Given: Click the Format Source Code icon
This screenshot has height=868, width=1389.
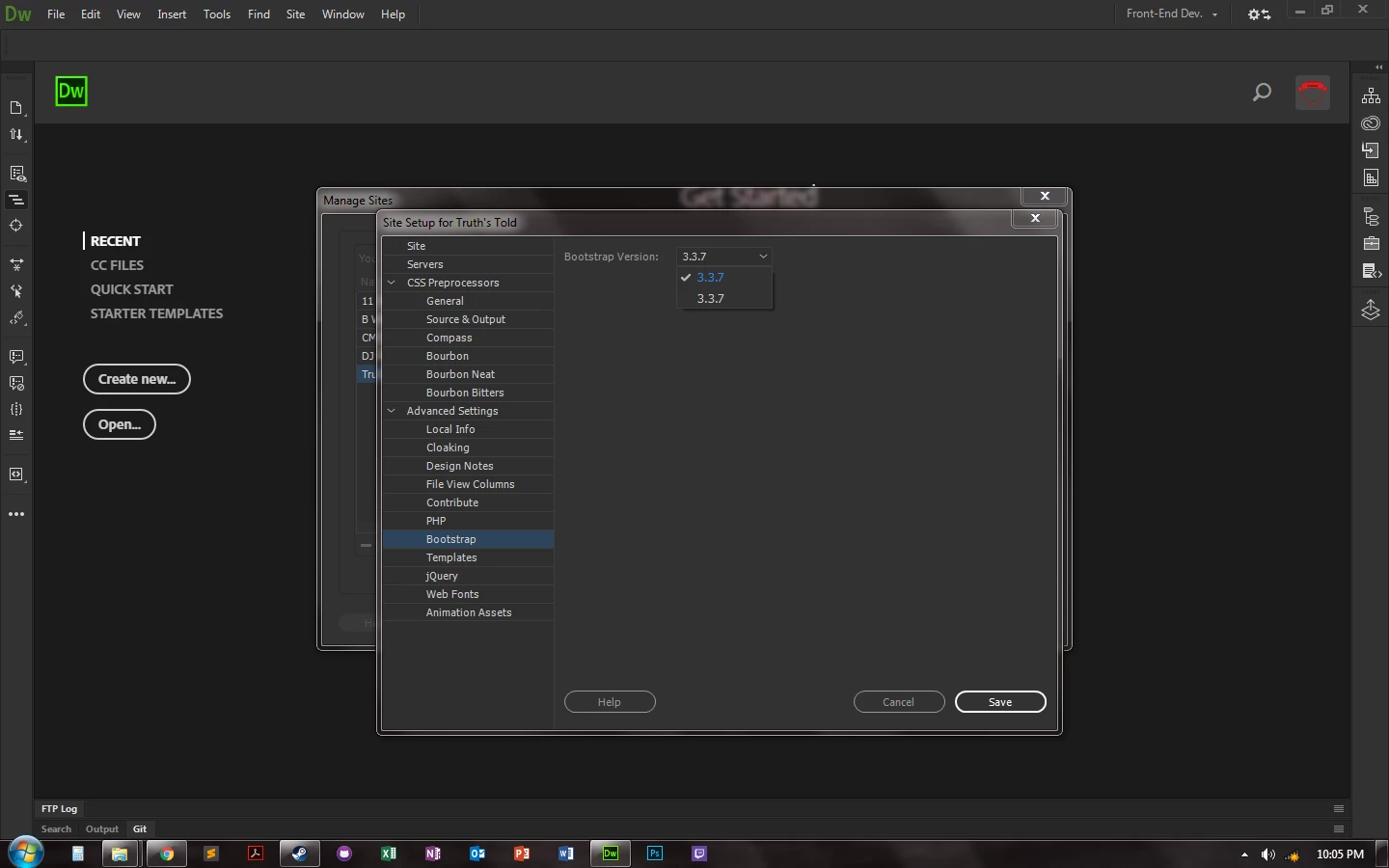Looking at the screenshot, I should [16, 317].
